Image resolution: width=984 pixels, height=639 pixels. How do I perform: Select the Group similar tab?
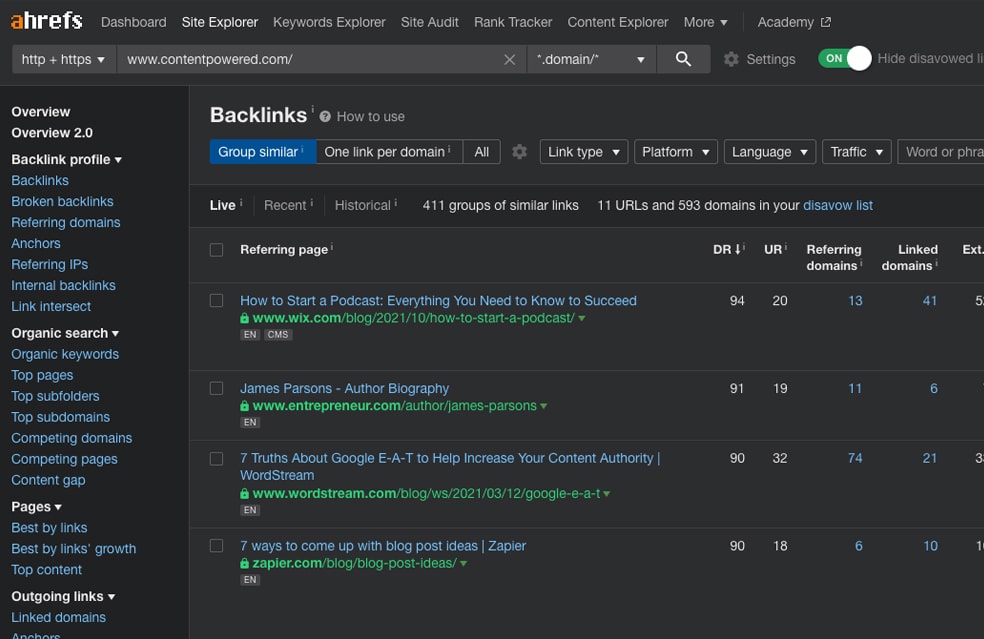262,152
